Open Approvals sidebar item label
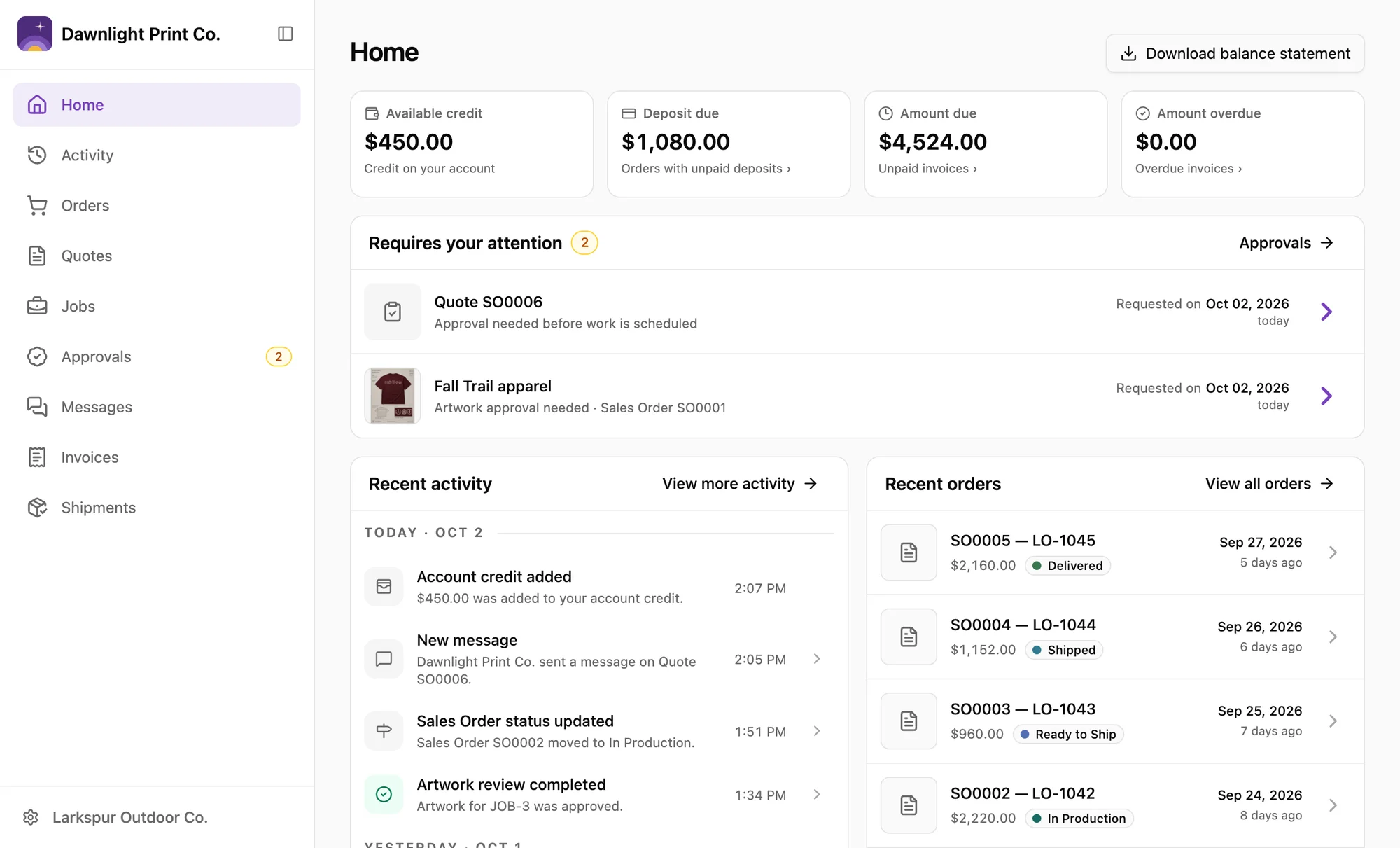 pos(96,356)
